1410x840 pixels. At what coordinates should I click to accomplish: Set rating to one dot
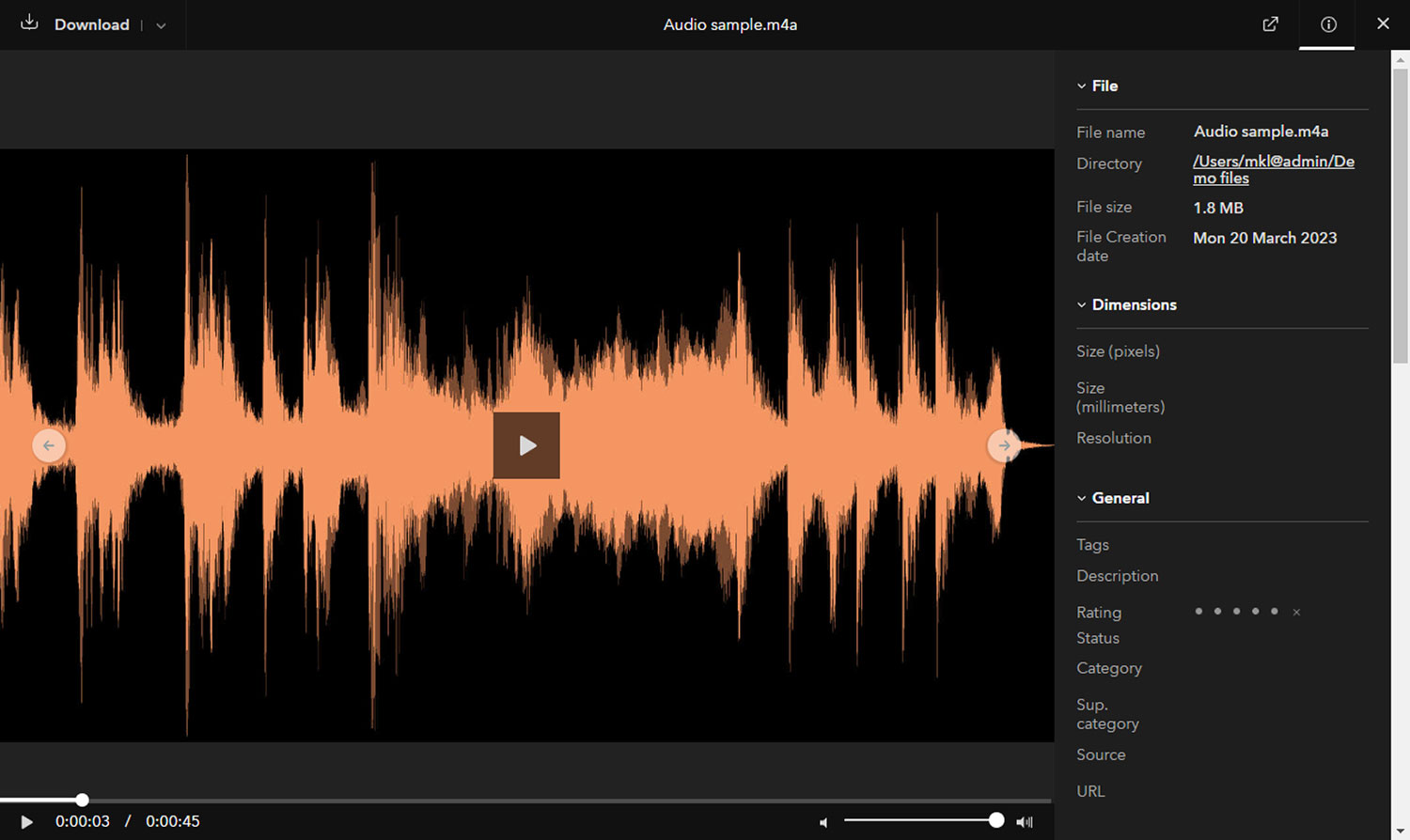pyautogui.click(x=1198, y=611)
